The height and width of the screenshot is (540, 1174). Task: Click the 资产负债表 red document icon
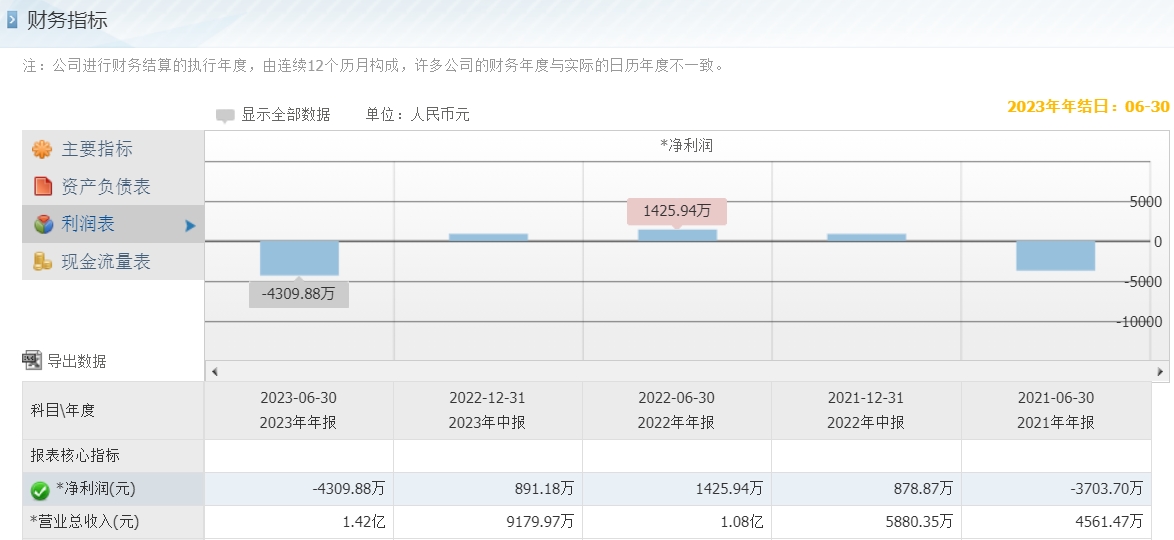(x=43, y=186)
